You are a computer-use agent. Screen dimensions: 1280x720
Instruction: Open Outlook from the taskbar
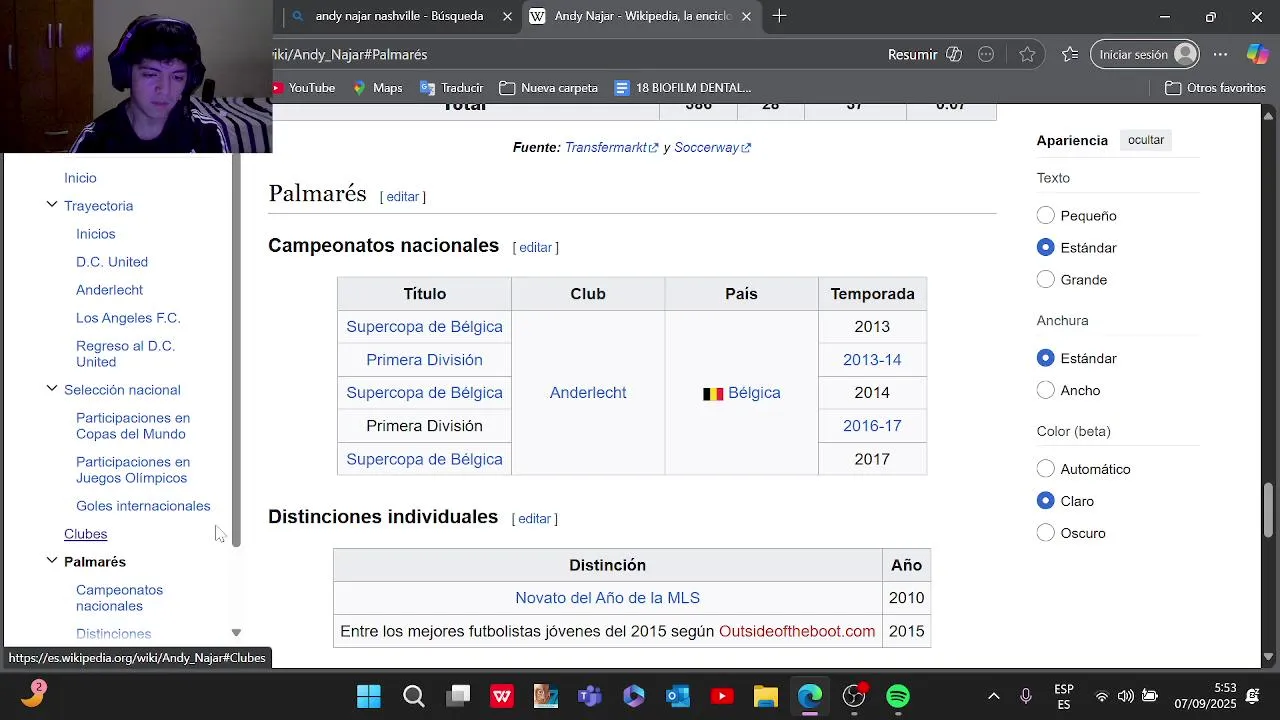pos(678,696)
